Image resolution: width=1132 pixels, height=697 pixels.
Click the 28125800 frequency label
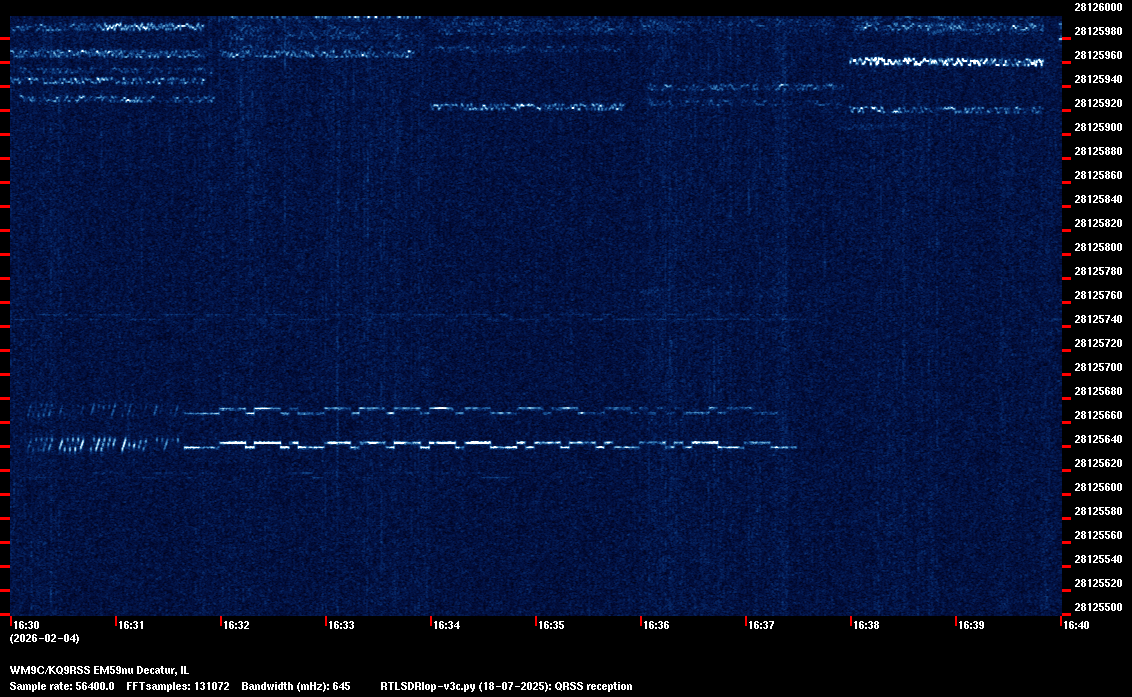coord(1097,247)
